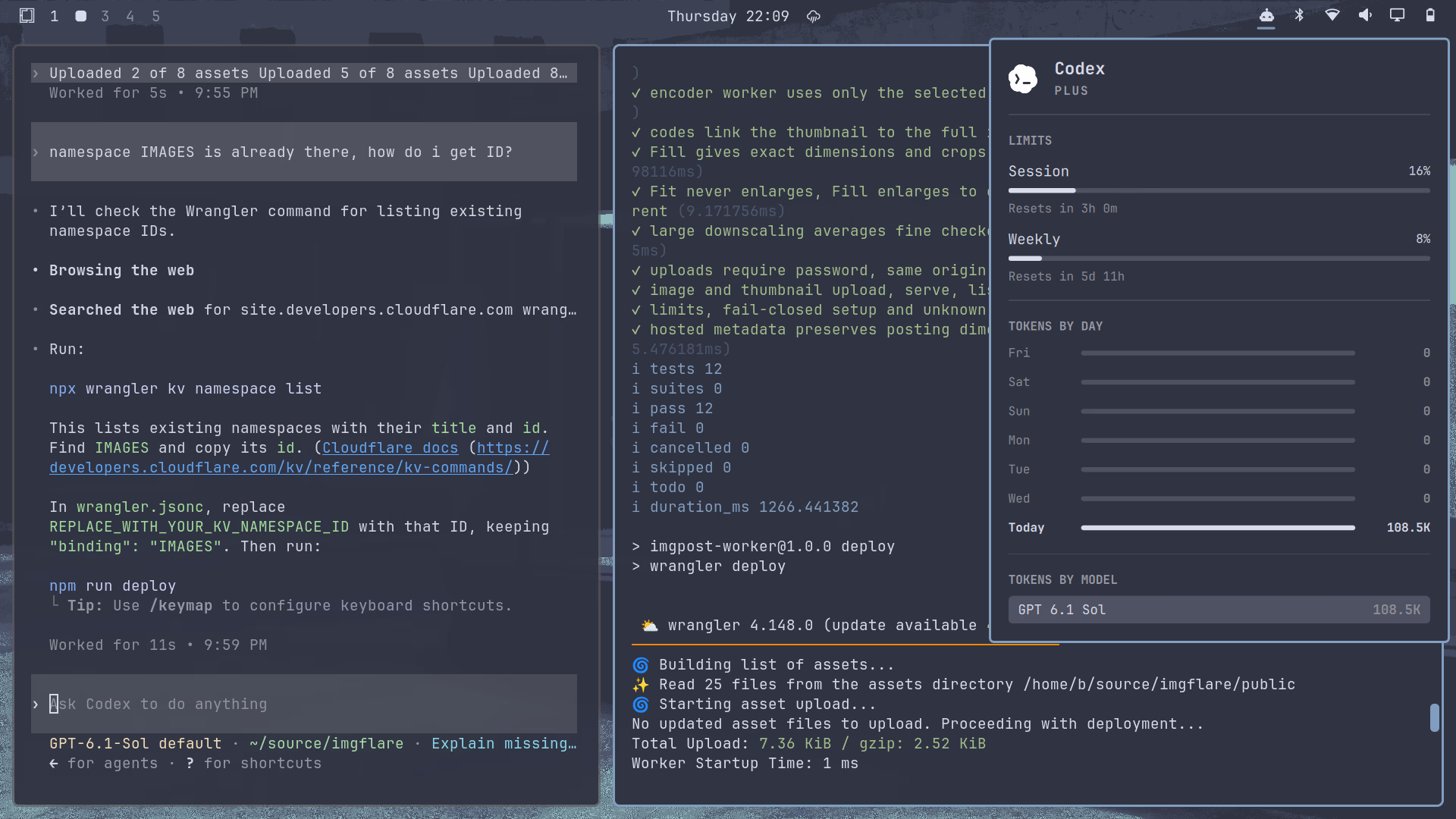Open the clock Thursday 22:09
The width and height of the screenshot is (1456, 819).
click(x=728, y=16)
